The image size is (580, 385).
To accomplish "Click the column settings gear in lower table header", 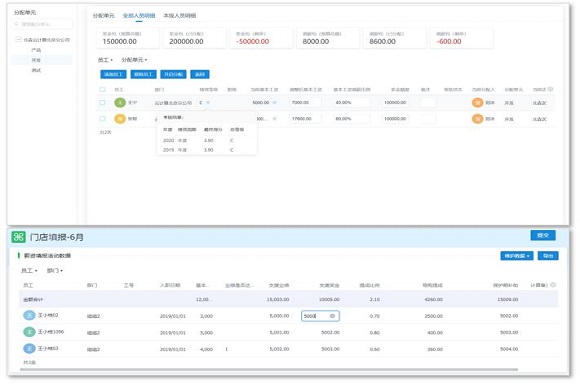I will [x=553, y=285].
